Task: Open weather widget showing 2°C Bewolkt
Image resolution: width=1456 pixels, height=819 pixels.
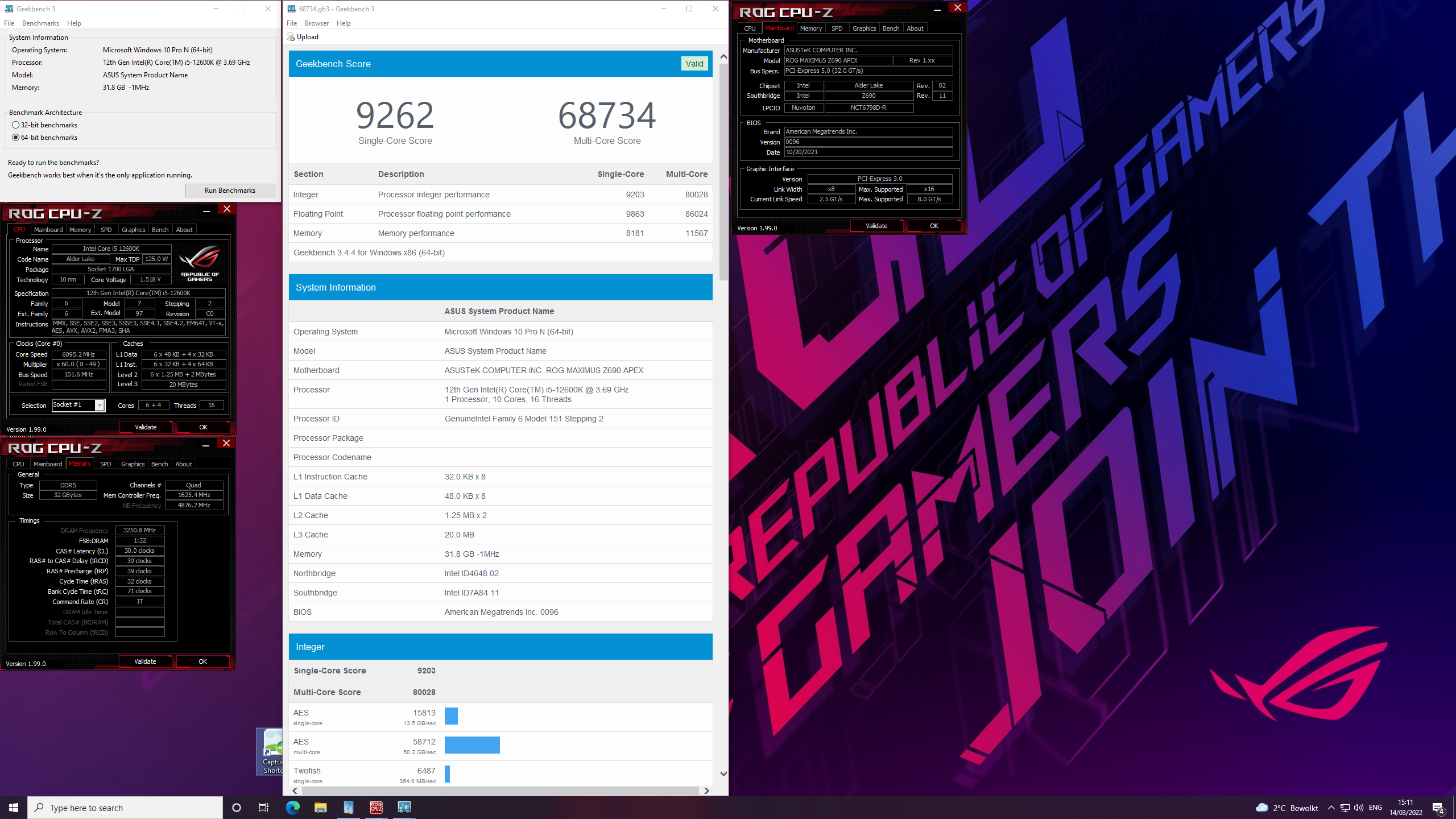Action: [x=1287, y=808]
